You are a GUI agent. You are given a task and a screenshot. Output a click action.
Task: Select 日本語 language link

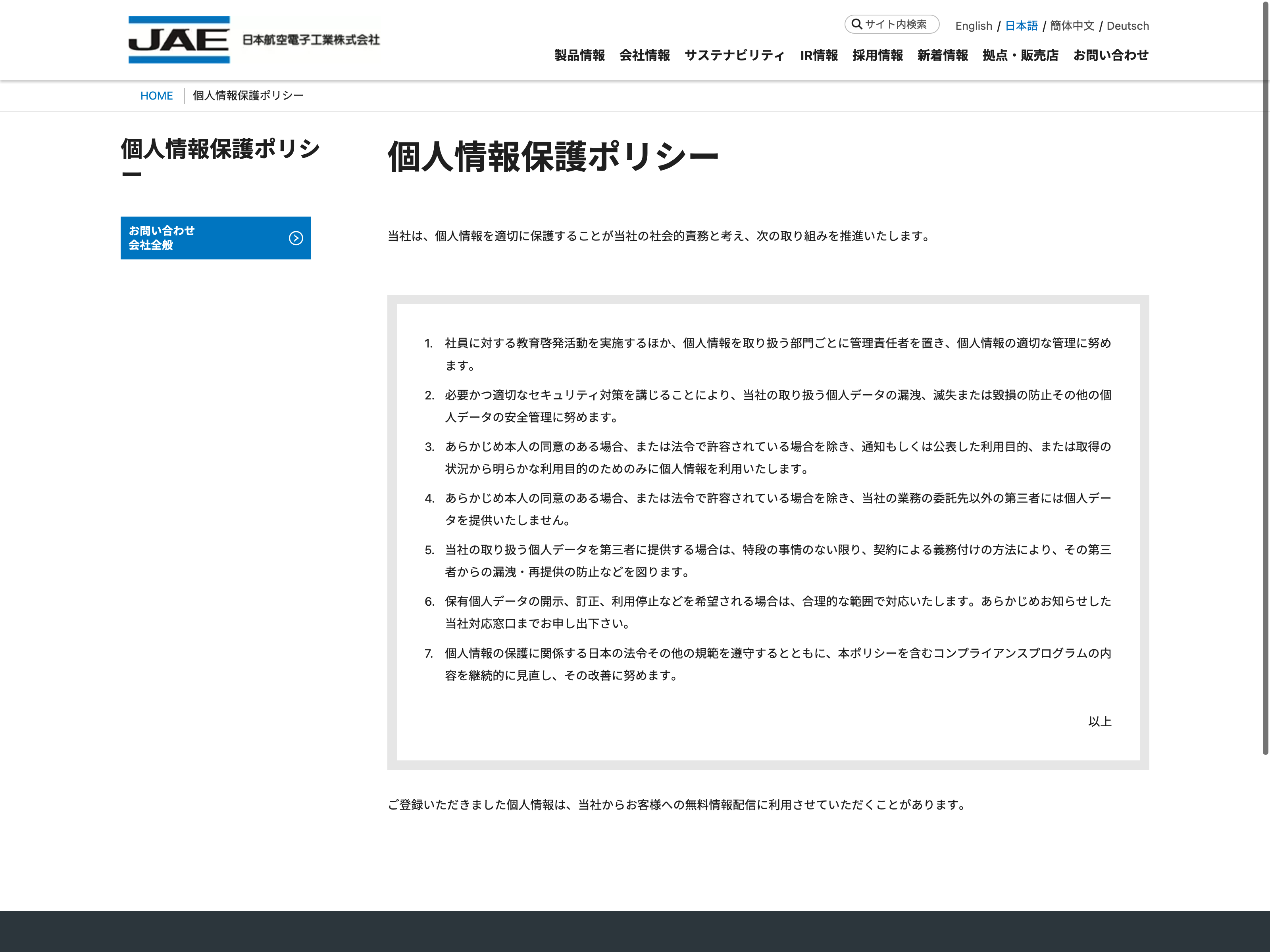1021,26
